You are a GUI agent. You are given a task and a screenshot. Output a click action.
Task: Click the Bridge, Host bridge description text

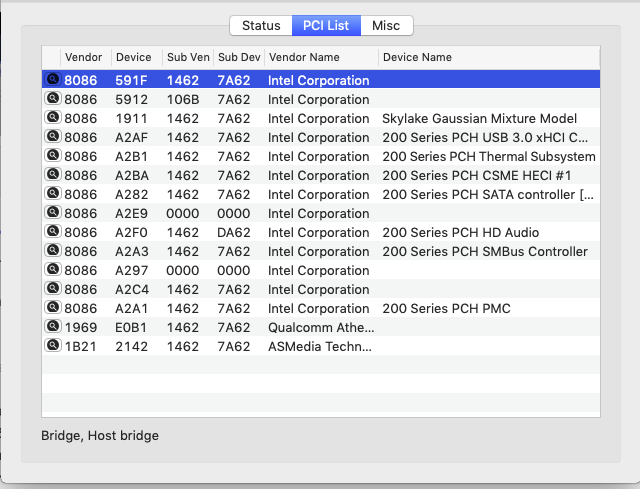point(100,436)
